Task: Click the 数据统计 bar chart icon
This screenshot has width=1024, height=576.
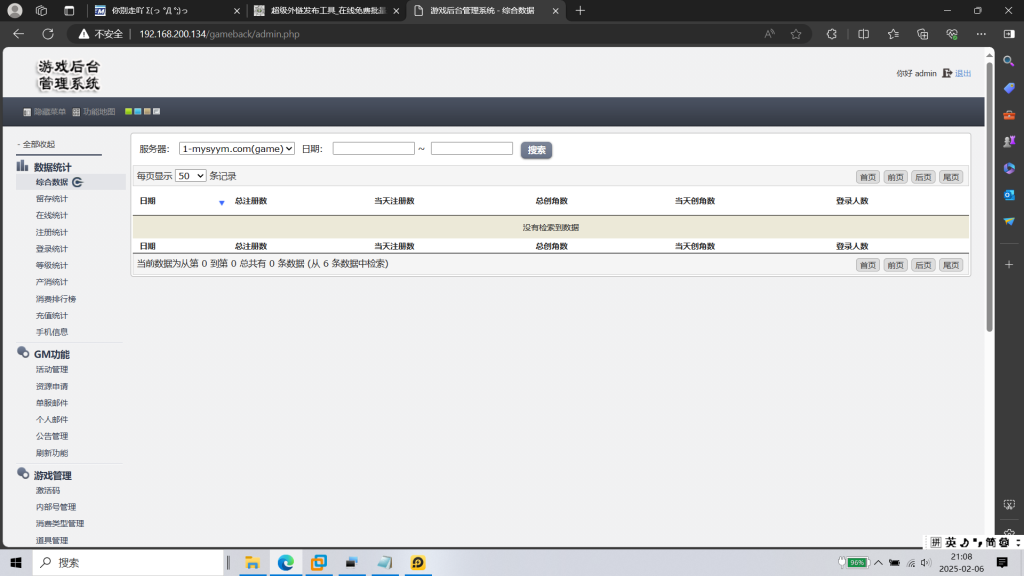Action: [x=22, y=167]
